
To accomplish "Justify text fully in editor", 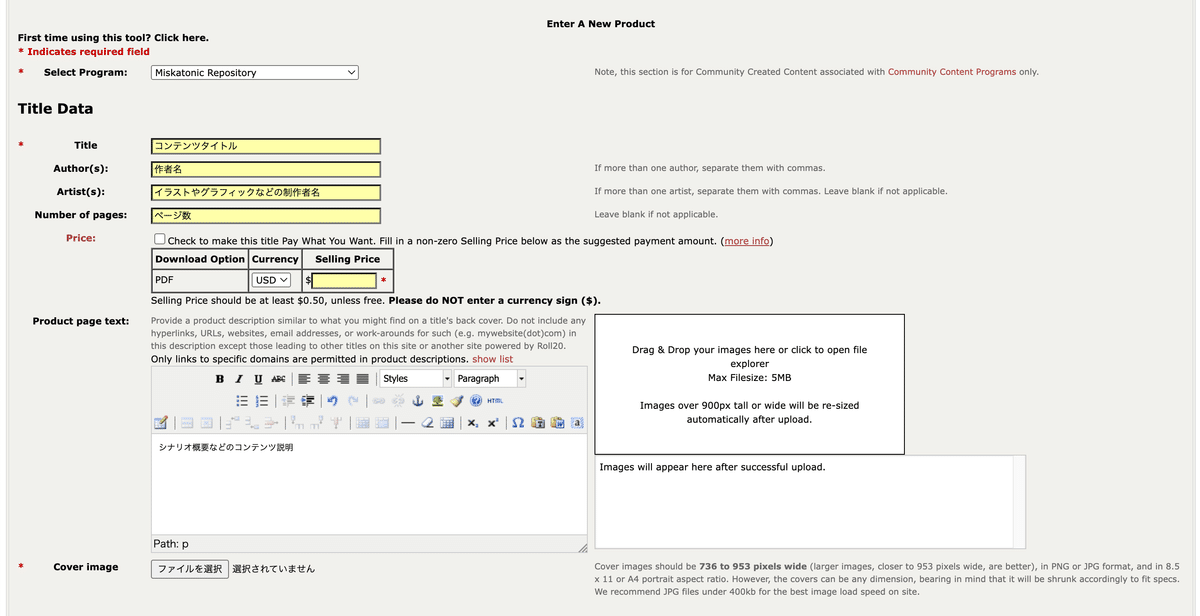I will click(x=362, y=379).
